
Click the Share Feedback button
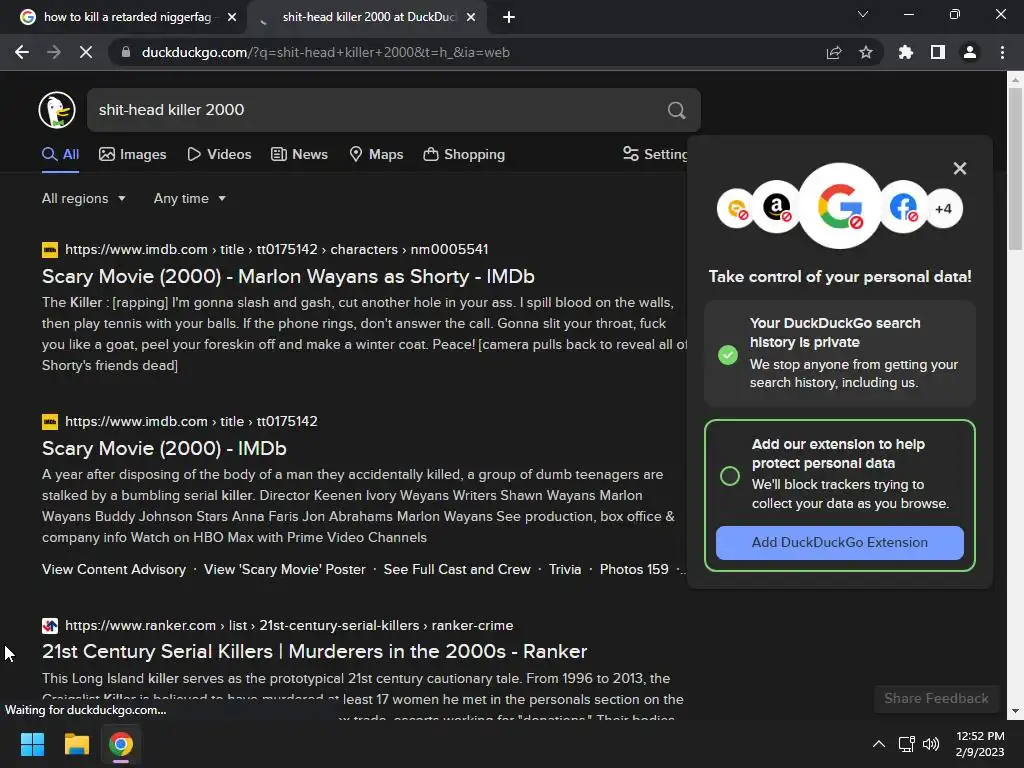pos(936,699)
